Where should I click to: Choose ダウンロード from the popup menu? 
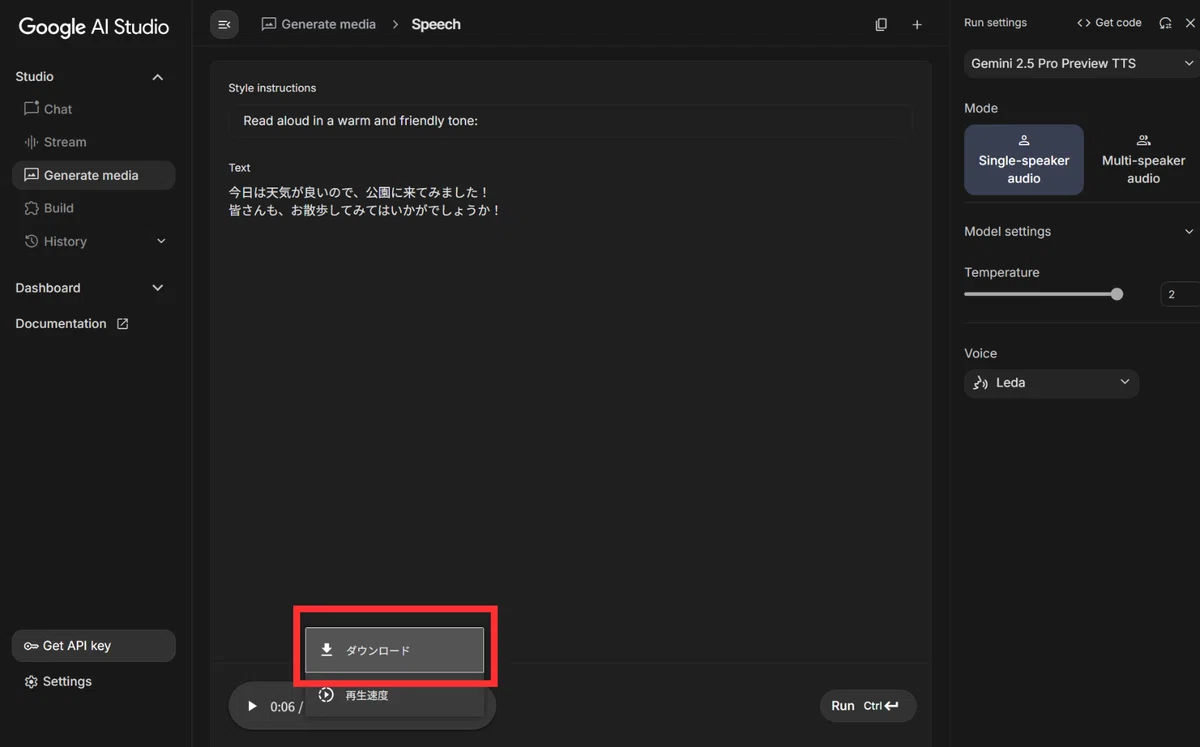click(x=394, y=650)
